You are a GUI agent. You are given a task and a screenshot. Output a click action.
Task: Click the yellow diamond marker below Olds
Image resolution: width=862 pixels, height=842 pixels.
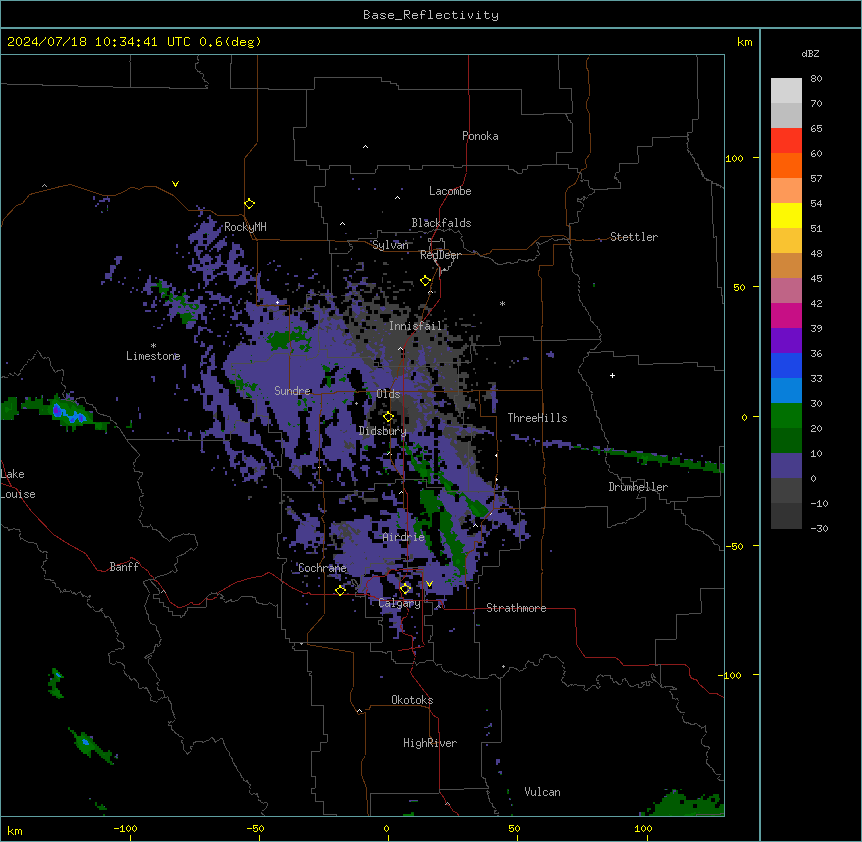click(388, 416)
